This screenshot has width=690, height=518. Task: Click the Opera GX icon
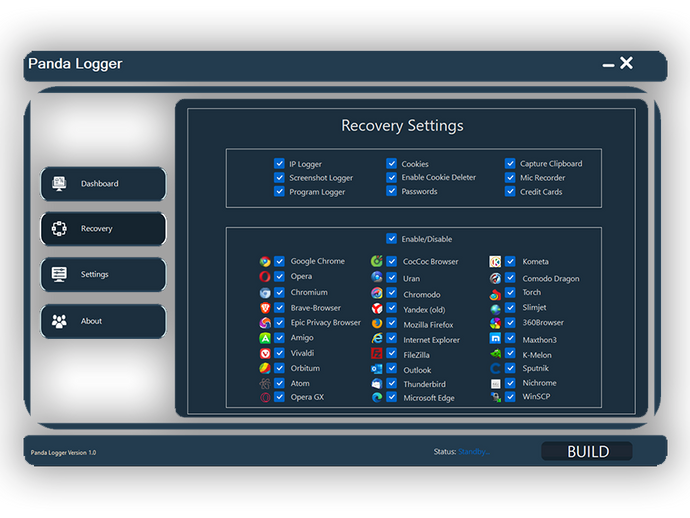(x=265, y=397)
